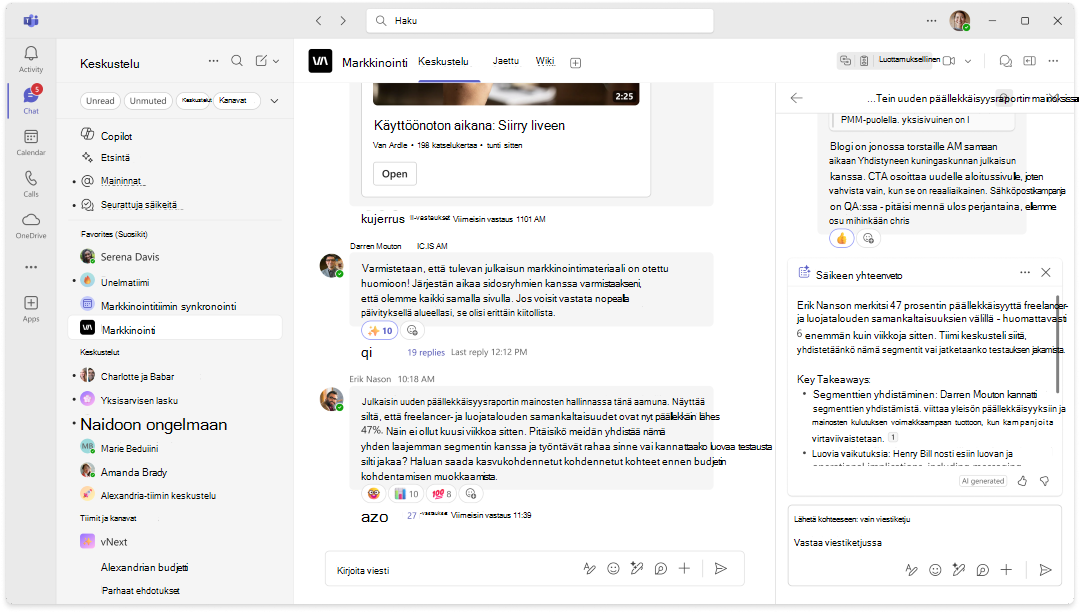The image size is (1080, 613).
Task: Collapse the Keskustelut section
Action: (x=100, y=352)
